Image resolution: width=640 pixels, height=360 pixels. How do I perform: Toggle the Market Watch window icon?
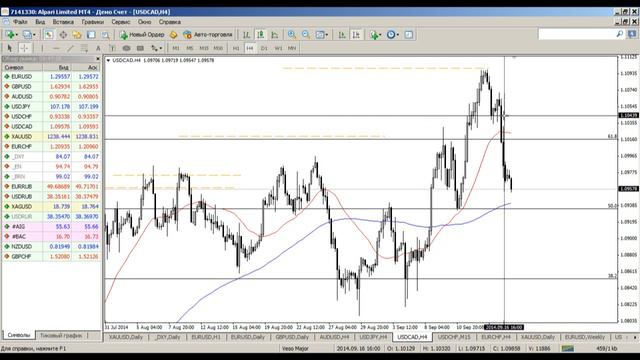tap(49, 35)
